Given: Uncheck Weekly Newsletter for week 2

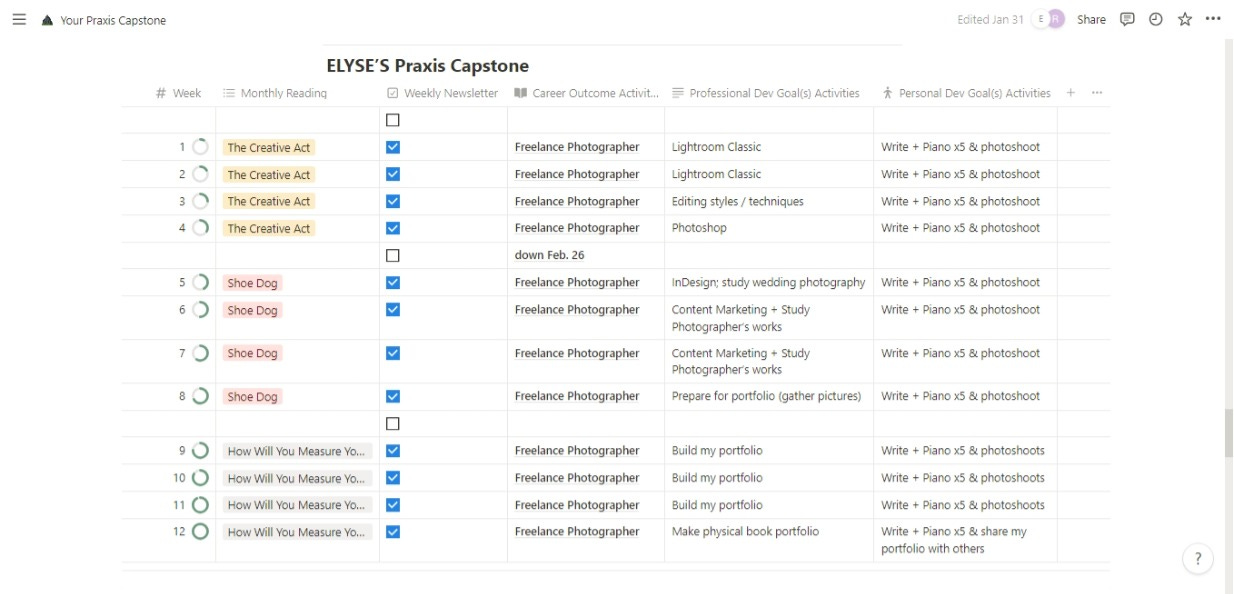Looking at the screenshot, I should click(393, 174).
